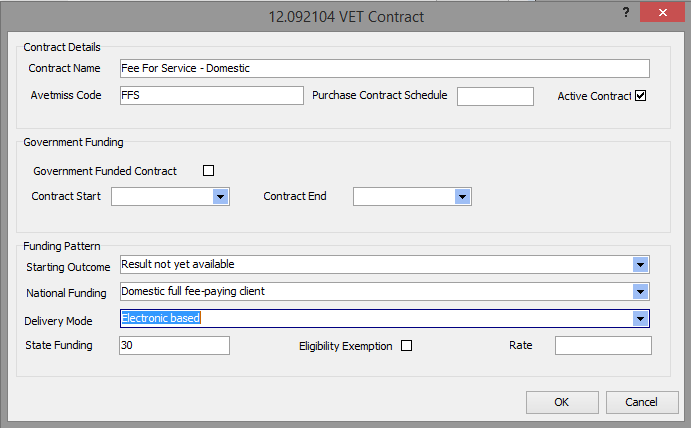Click into the Contract Name field

384,68
